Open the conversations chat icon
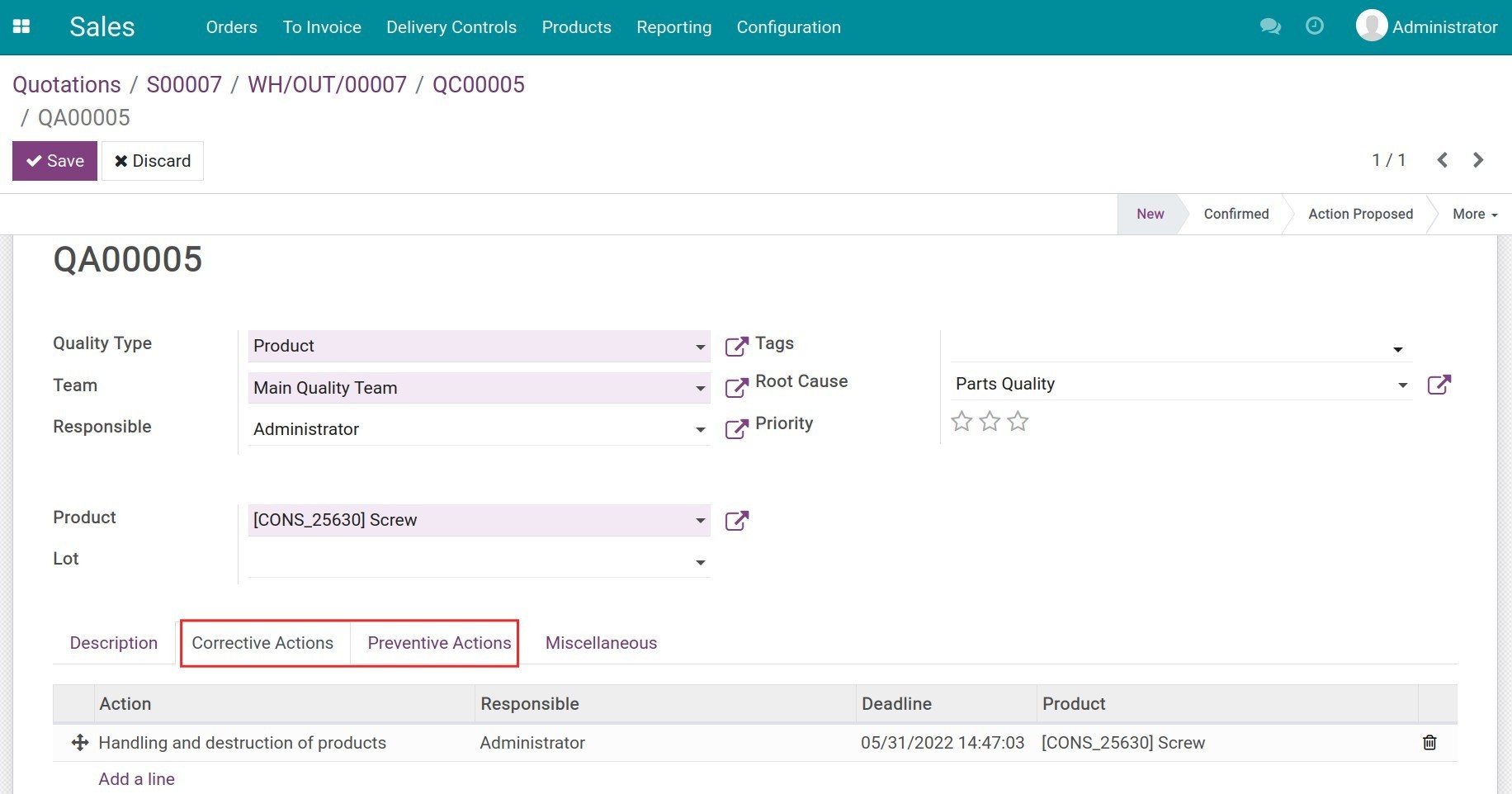 pos(1270,26)
